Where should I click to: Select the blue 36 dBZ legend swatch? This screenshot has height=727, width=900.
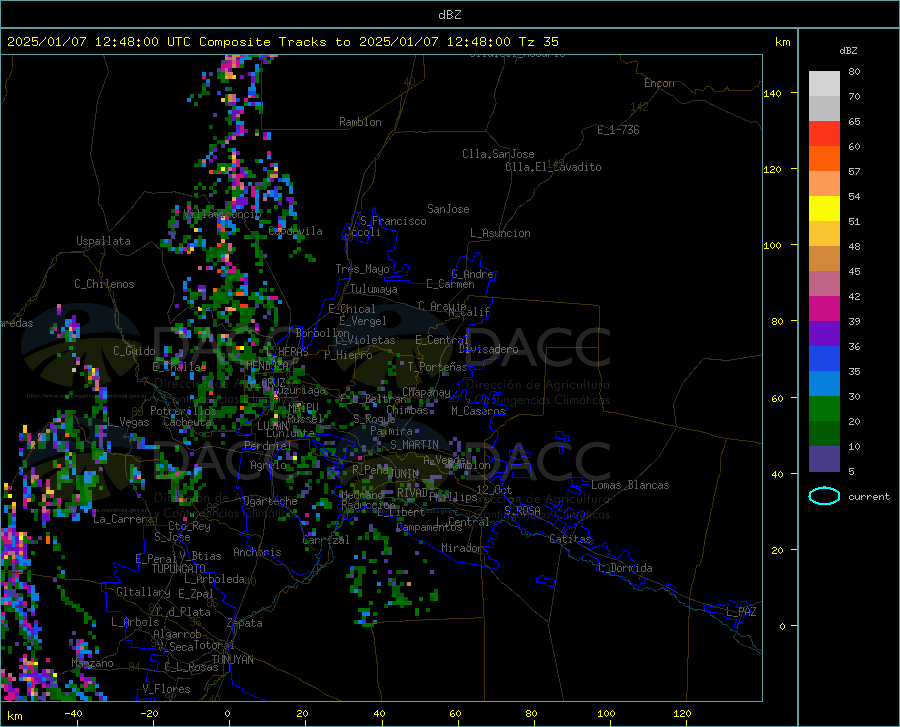(824, 359)
